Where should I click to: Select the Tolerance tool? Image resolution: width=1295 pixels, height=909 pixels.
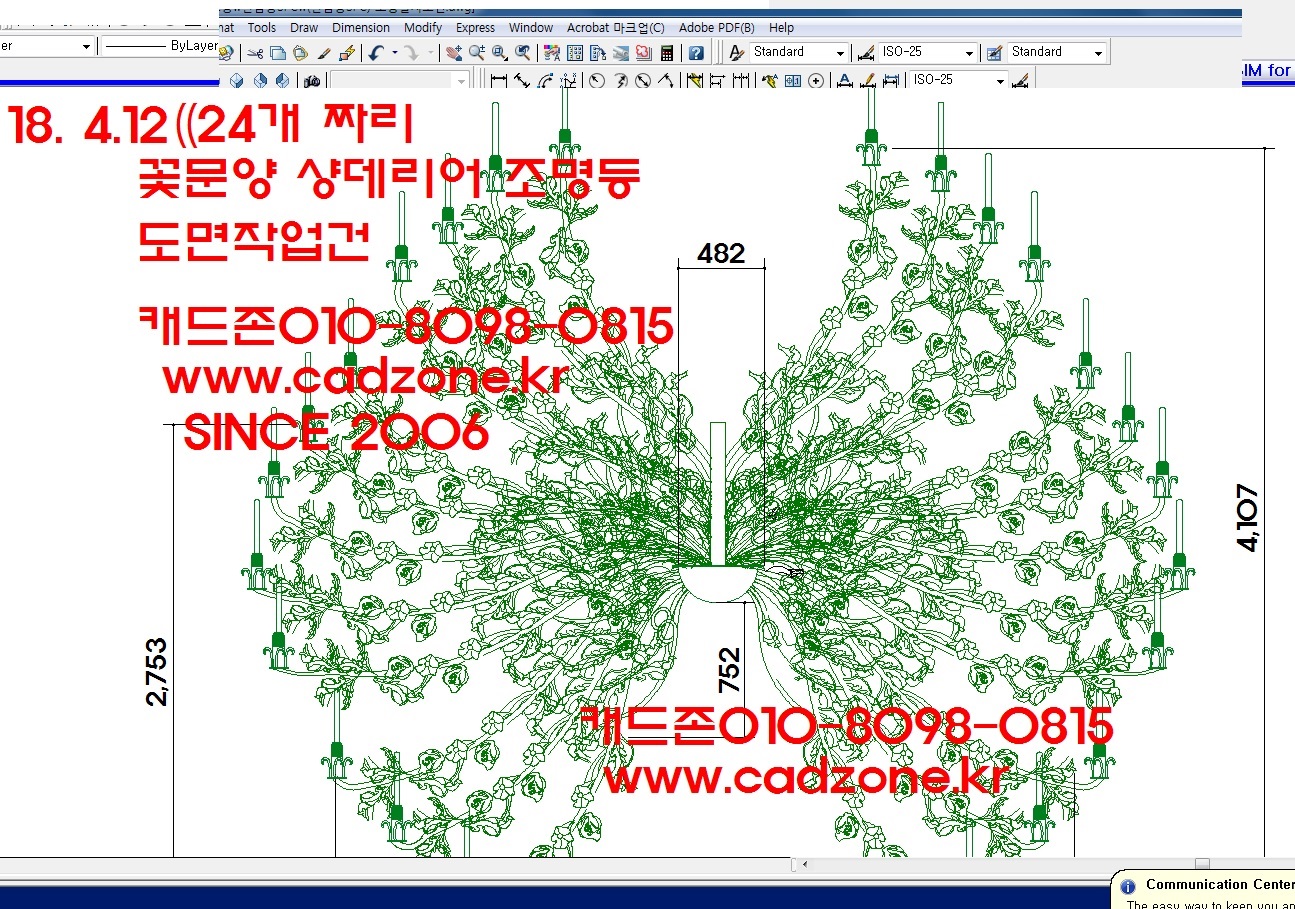[793, 81]
